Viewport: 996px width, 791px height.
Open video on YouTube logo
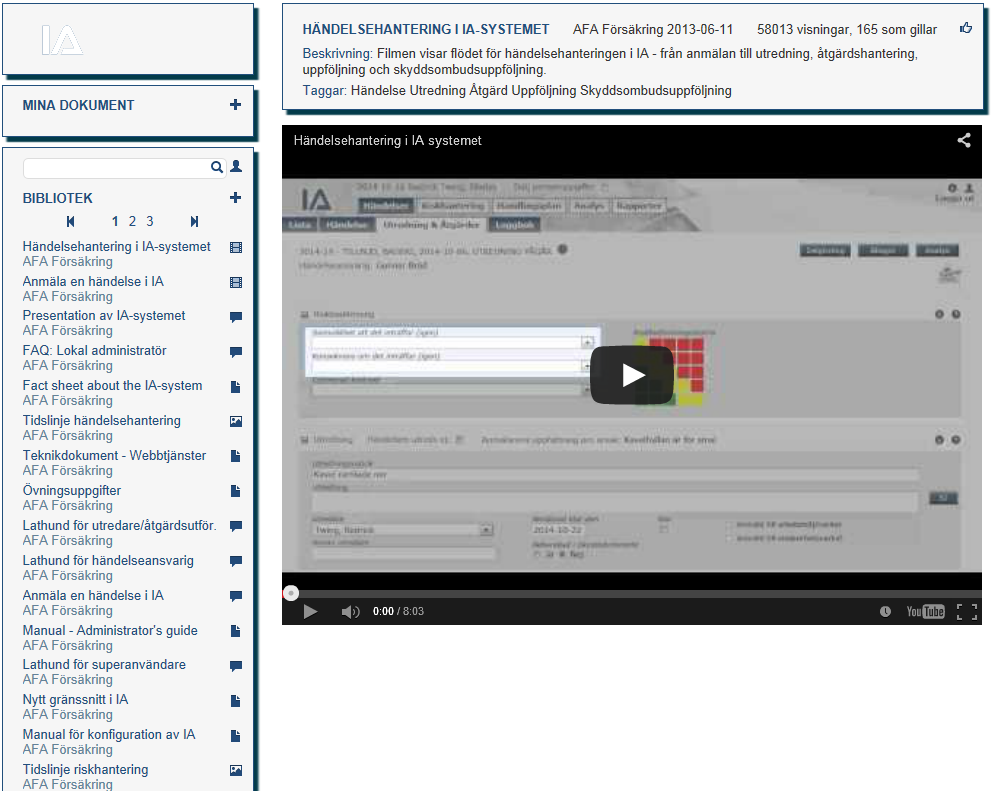coord(925,611)
